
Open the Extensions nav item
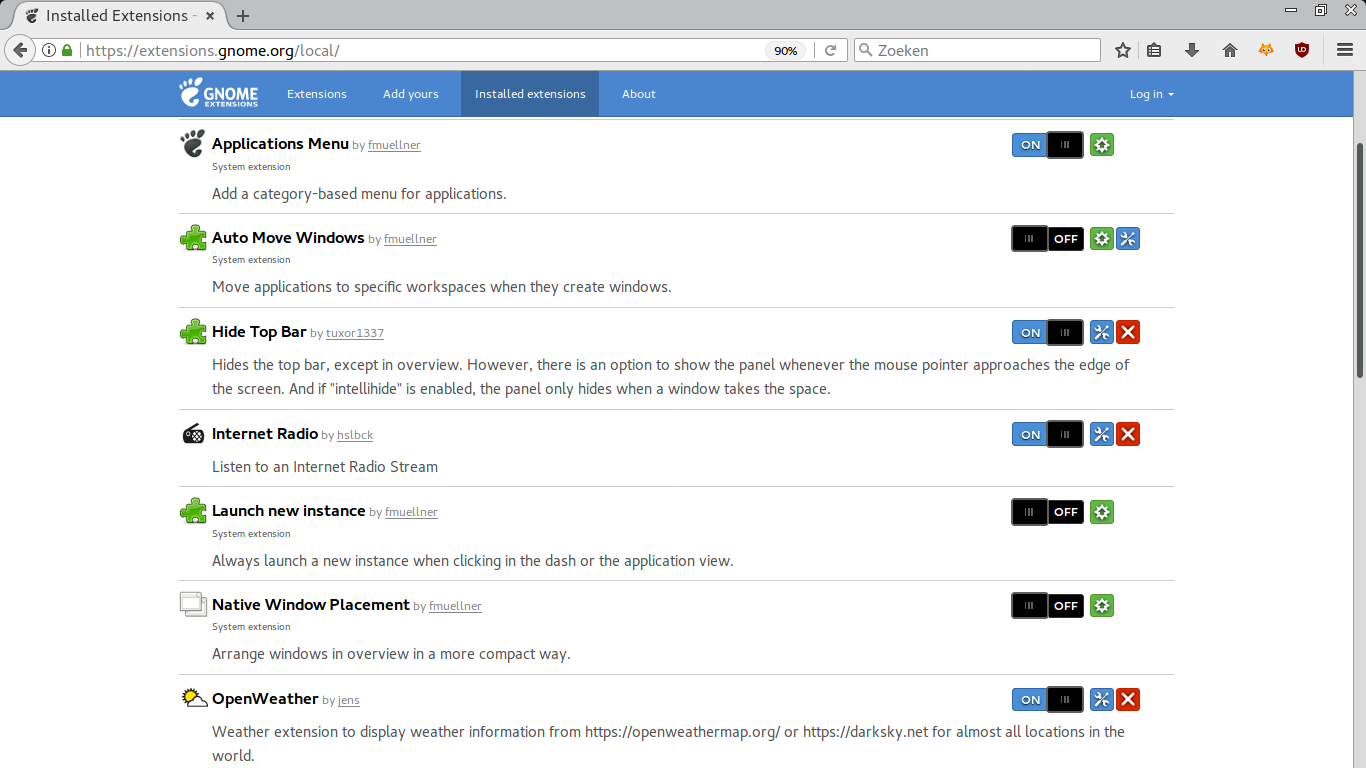(x=317, y=94)
